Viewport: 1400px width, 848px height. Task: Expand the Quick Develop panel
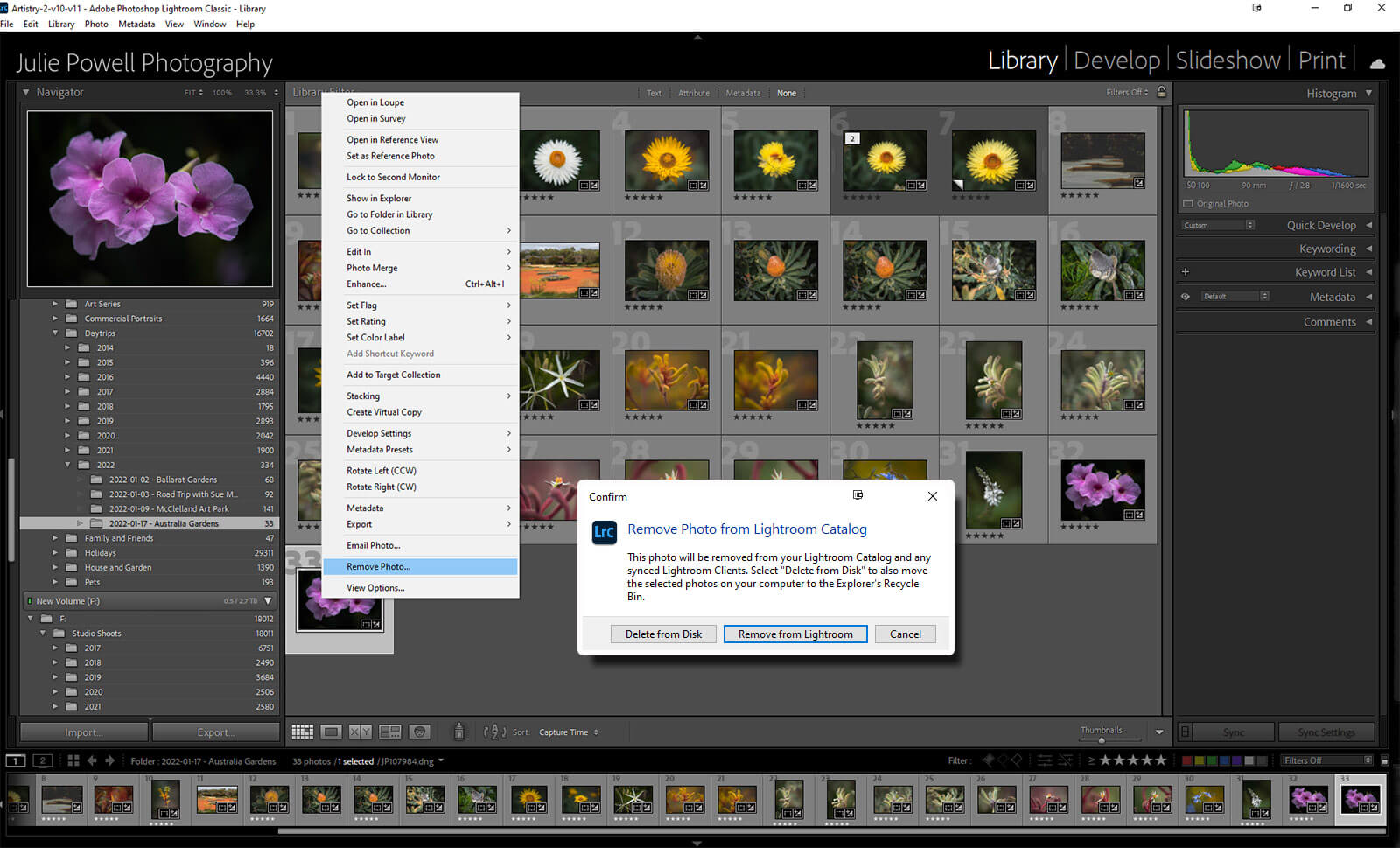(x=1321, y=225)
